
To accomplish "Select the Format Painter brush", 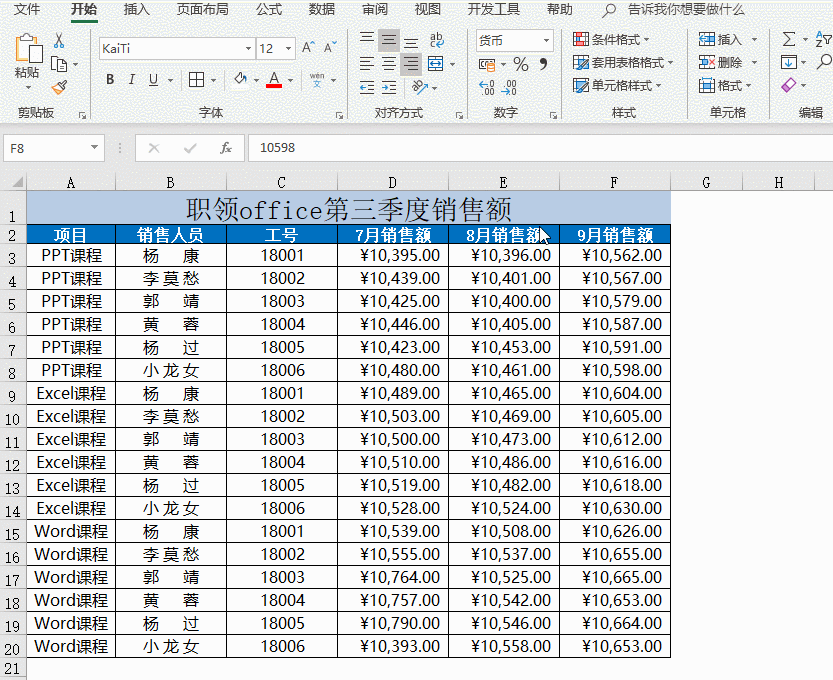I will pyautogui.click(x=59, y=87).
